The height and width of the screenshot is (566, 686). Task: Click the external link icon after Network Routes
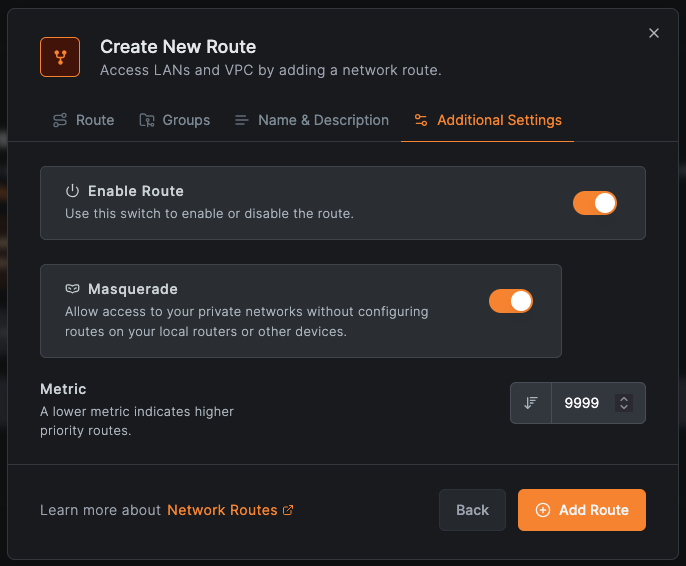[288, 510]
